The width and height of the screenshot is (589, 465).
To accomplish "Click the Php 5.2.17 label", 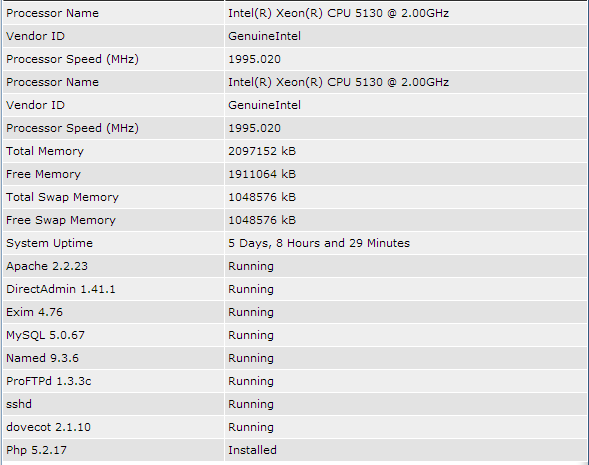I will click(36, 450).
